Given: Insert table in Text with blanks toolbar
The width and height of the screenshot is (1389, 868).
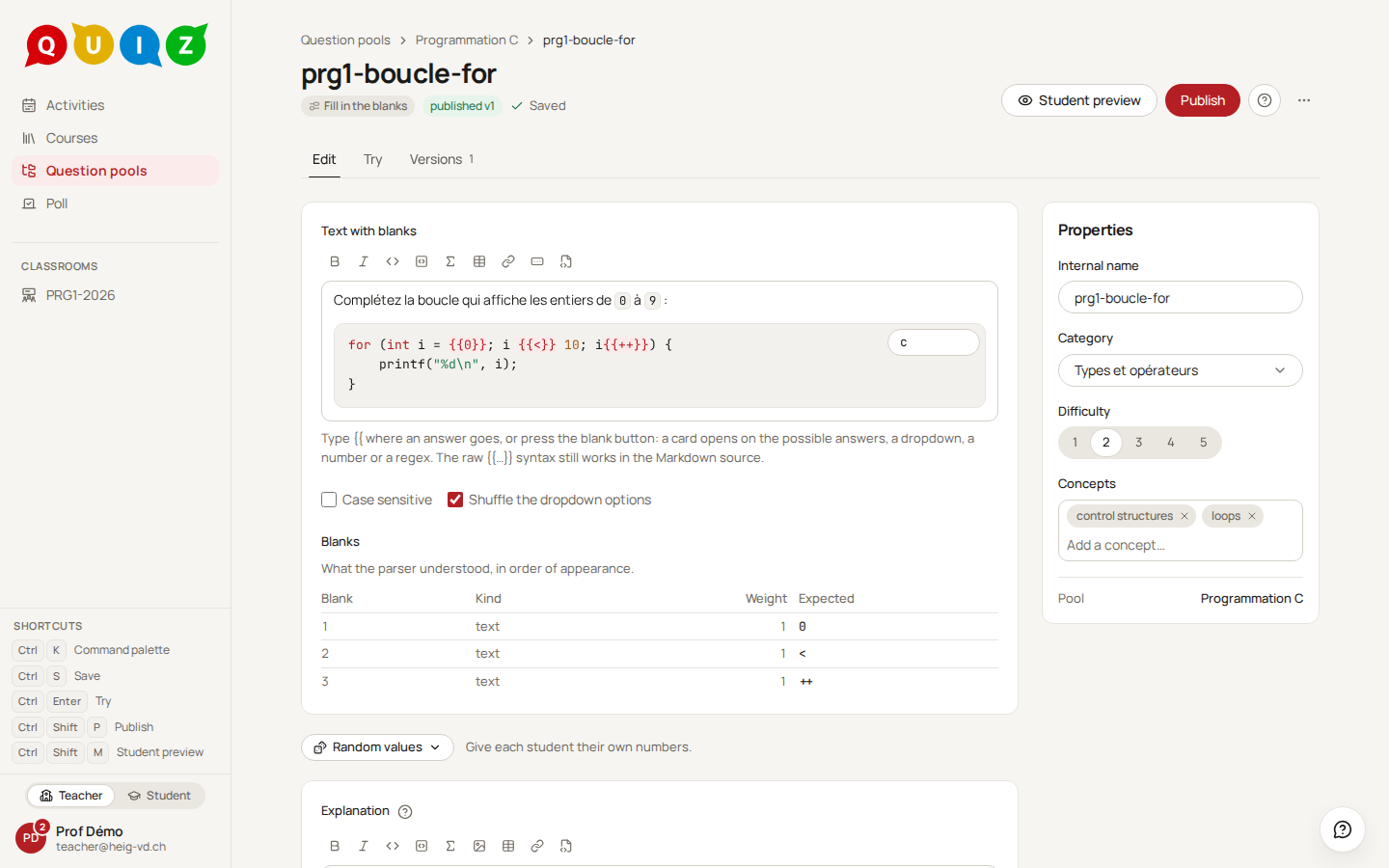Looking at the screenshot, I should pyautogui.click(x=479, y=261).
